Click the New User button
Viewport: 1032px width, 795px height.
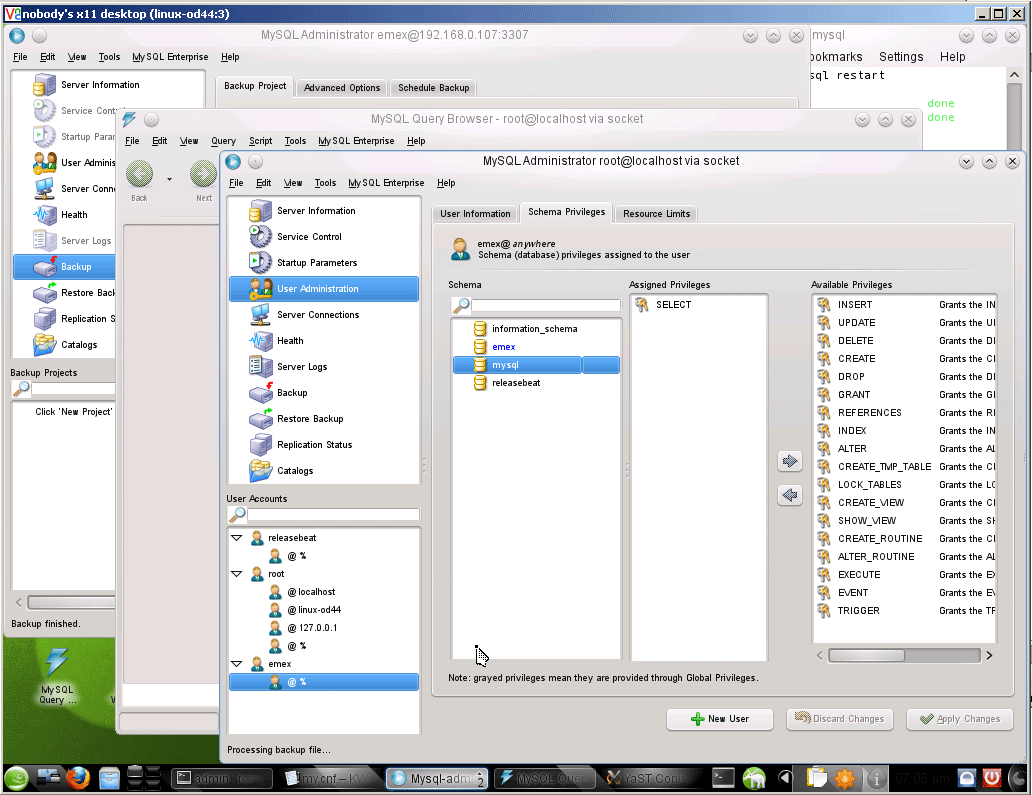(719, 719)
